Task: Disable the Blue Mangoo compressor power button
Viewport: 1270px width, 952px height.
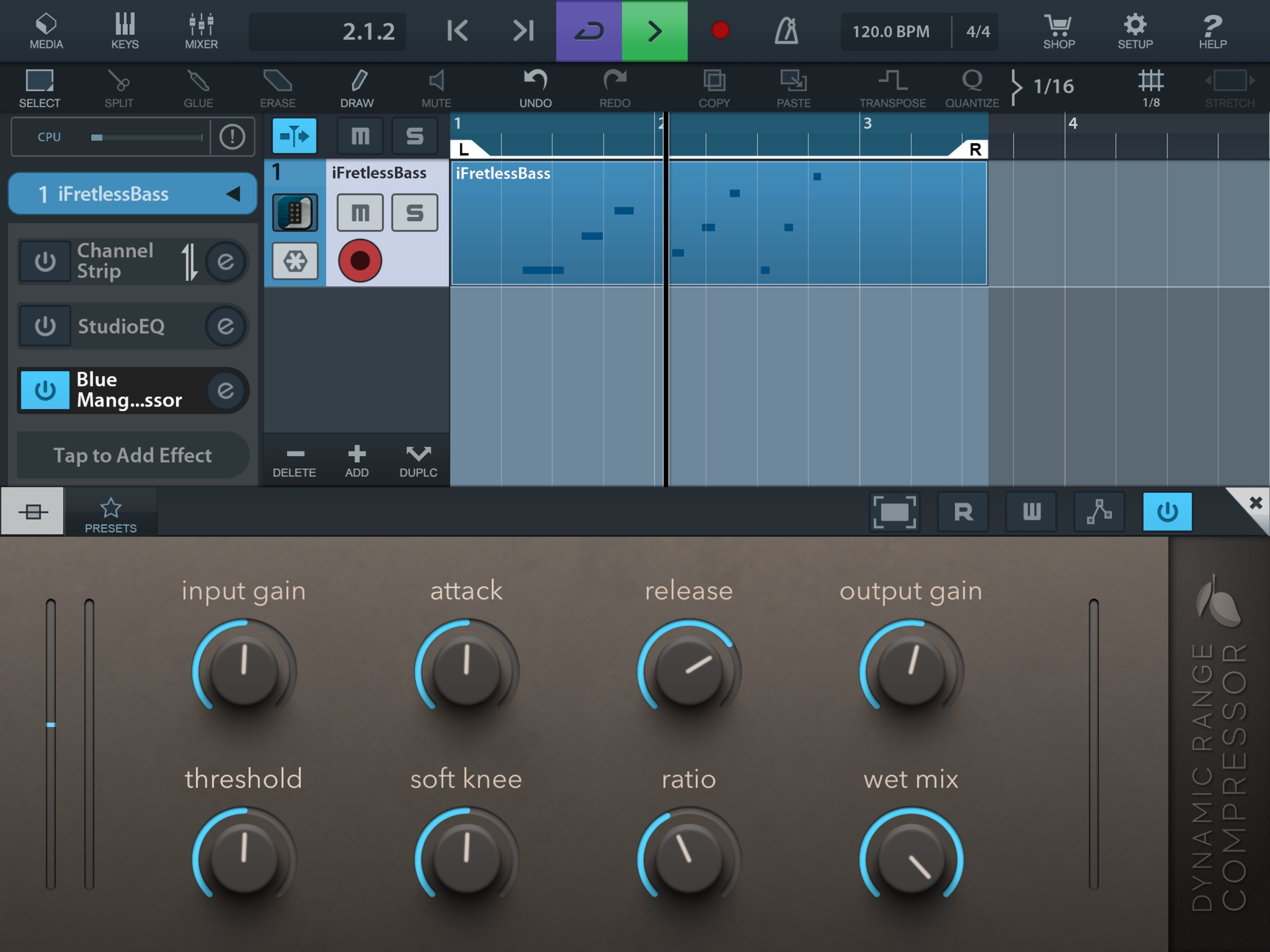Action: pyautogui.click(x=45, y=390)
